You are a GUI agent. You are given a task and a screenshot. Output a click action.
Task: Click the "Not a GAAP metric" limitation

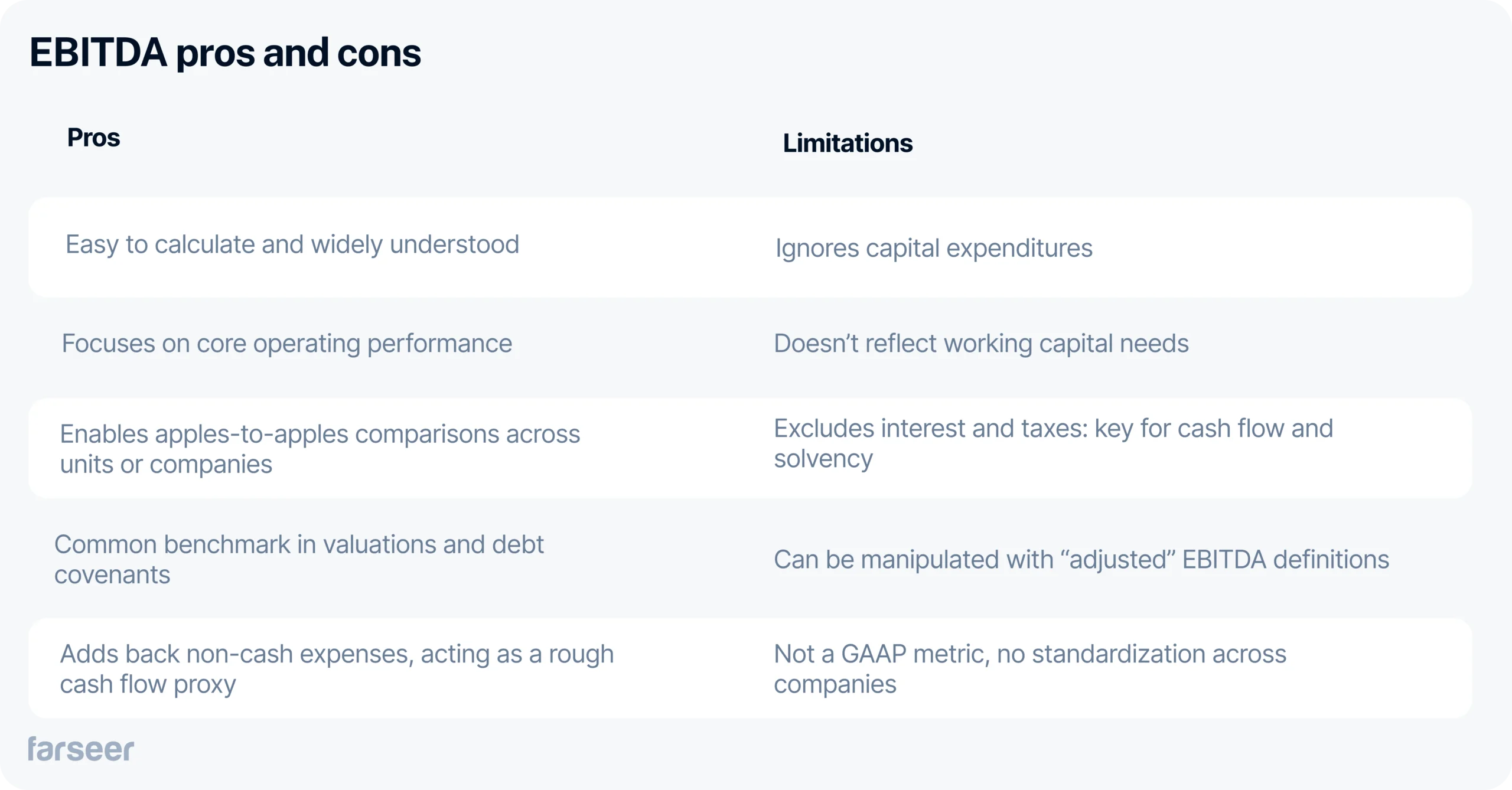click(1029, 669)
